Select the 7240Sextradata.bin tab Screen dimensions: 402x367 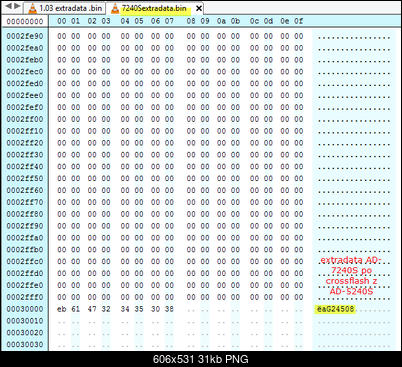155,8
